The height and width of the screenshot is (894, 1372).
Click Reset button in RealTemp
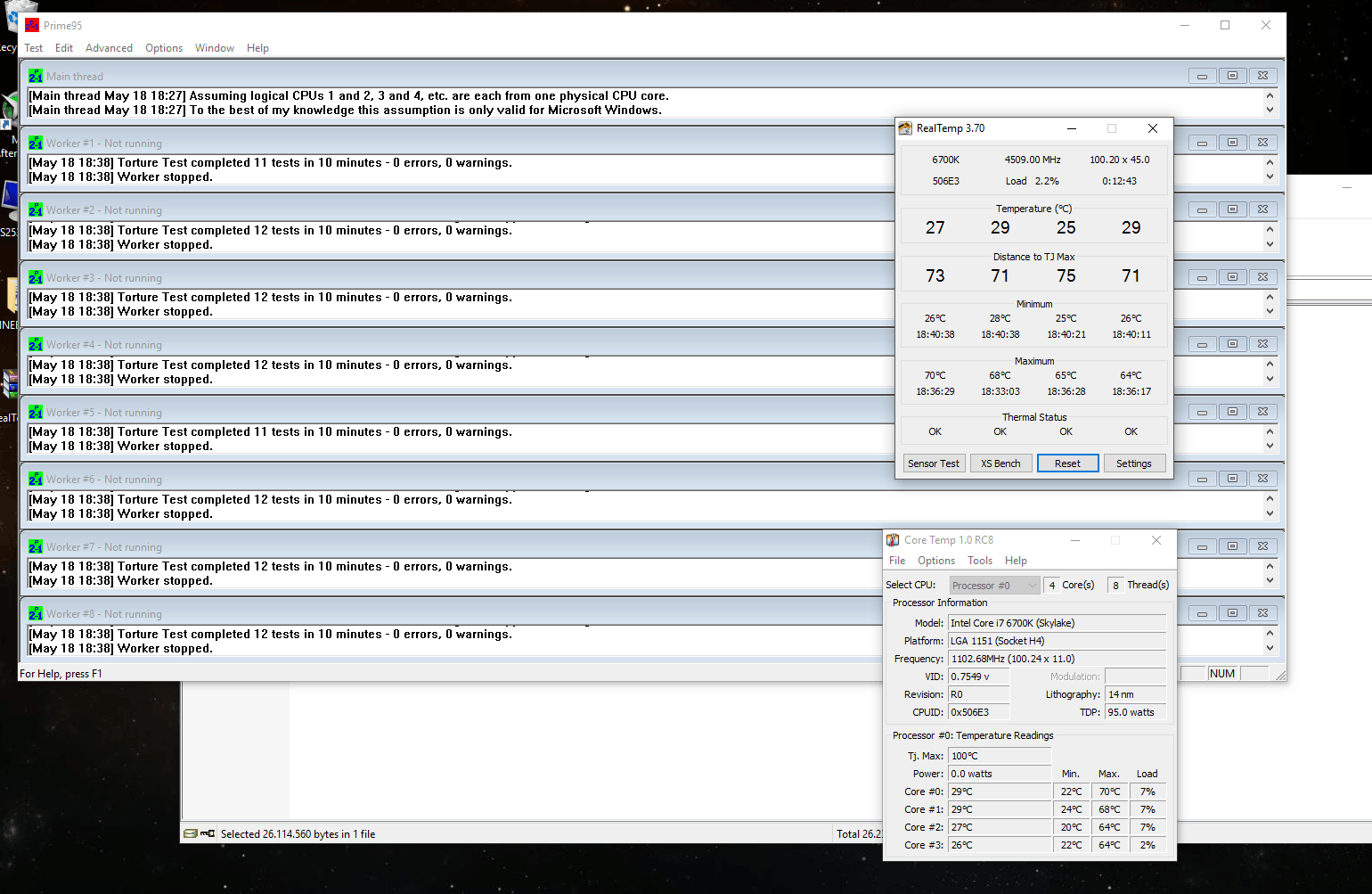pos(1067,463)
